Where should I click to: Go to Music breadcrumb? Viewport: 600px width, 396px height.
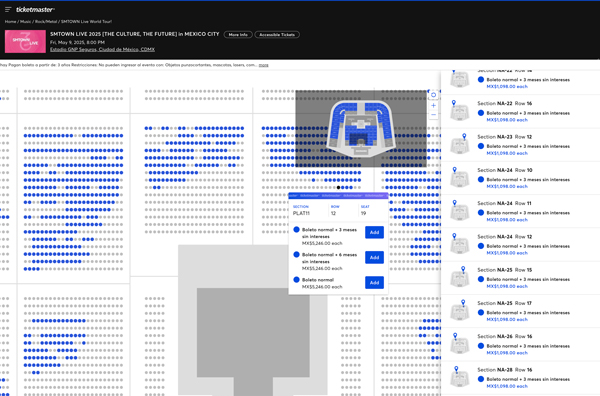pyautogui.click(x=26, y=21)
